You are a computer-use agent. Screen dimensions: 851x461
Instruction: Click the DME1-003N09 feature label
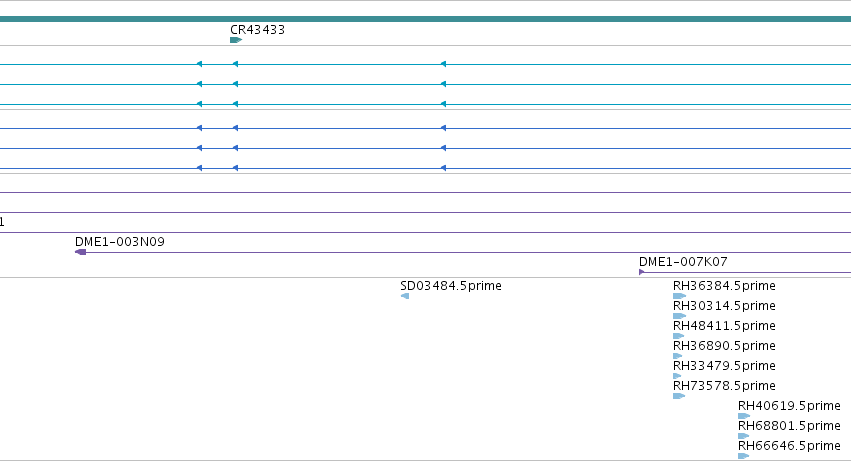120,242
